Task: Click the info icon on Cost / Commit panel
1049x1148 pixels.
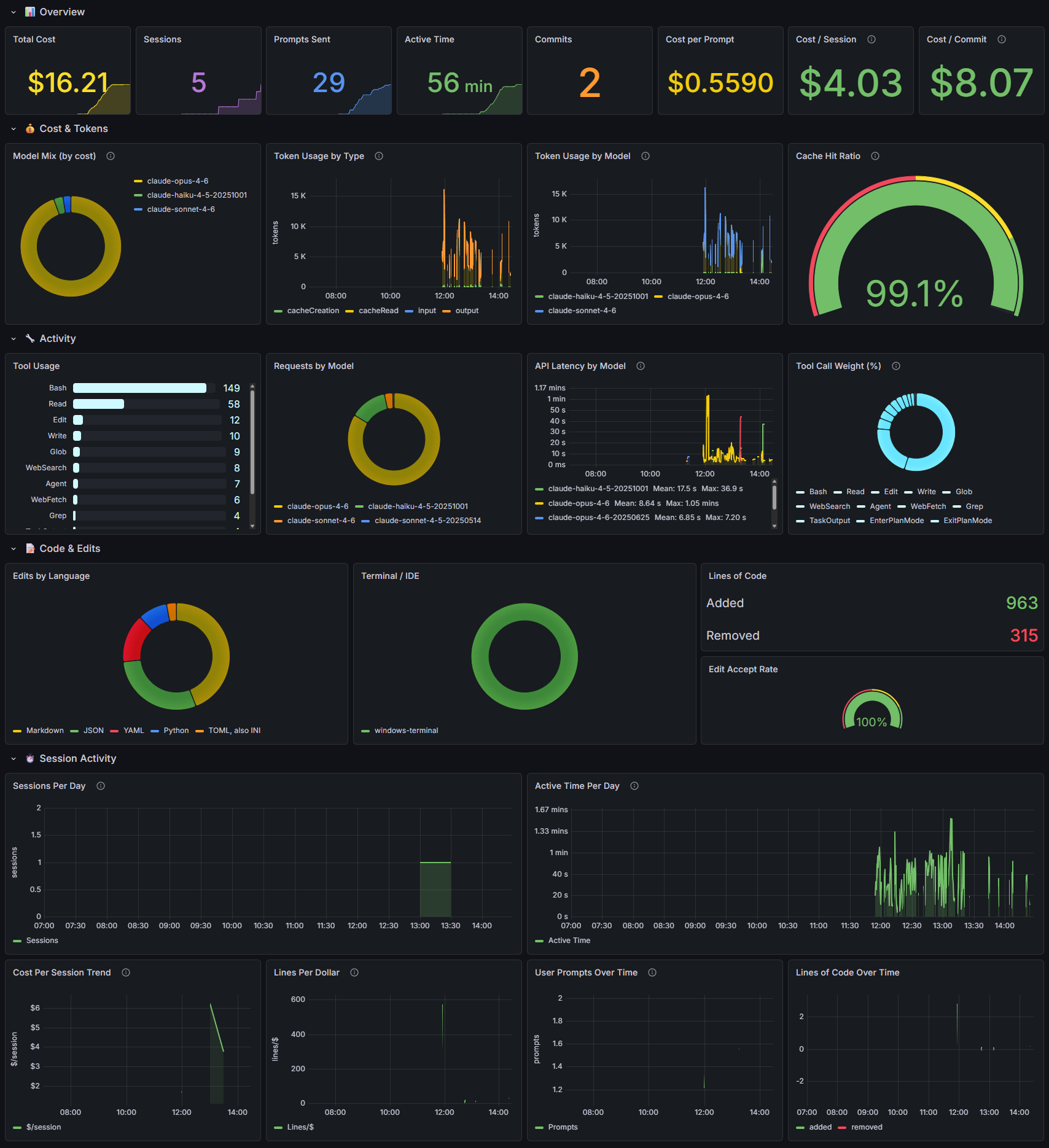Action: click(1002, 39)
